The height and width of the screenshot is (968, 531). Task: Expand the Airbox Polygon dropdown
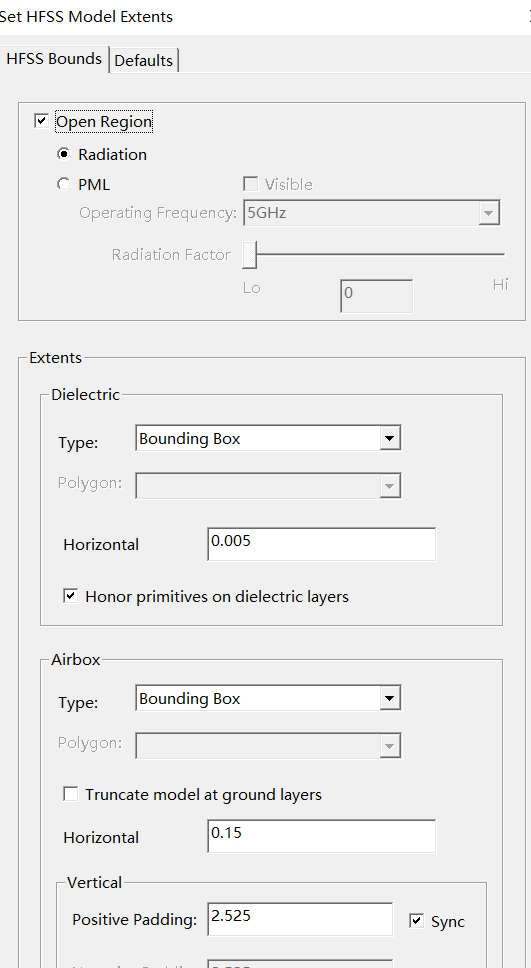point(268,745)
